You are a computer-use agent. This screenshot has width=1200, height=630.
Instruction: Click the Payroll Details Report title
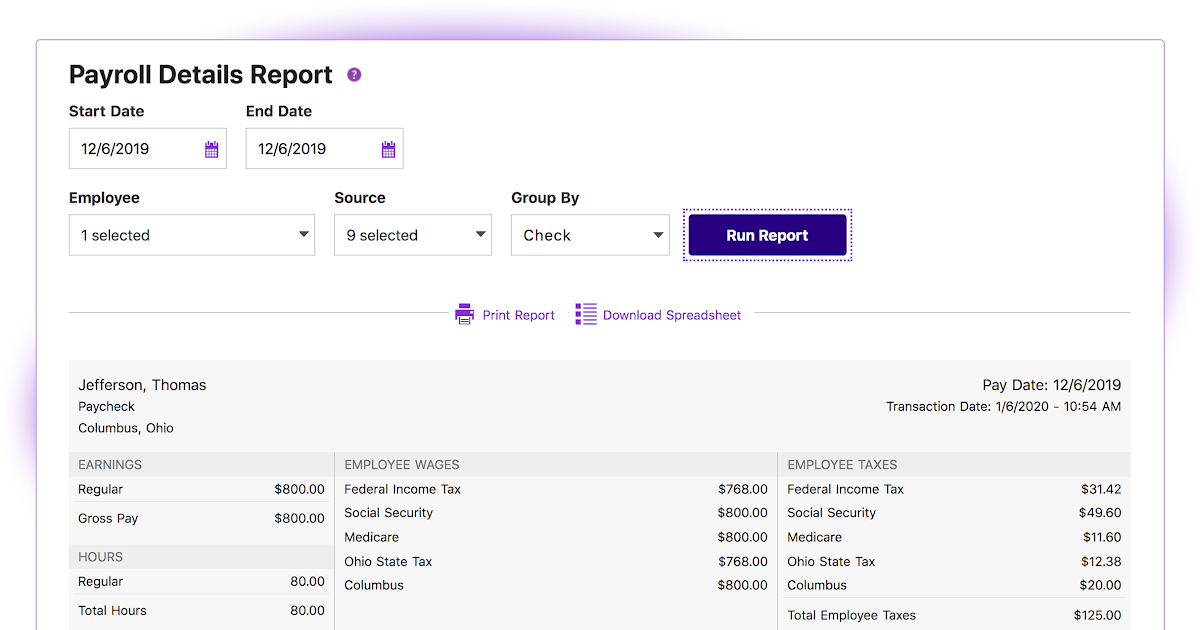pyautogui.click(x=201, y=75)
